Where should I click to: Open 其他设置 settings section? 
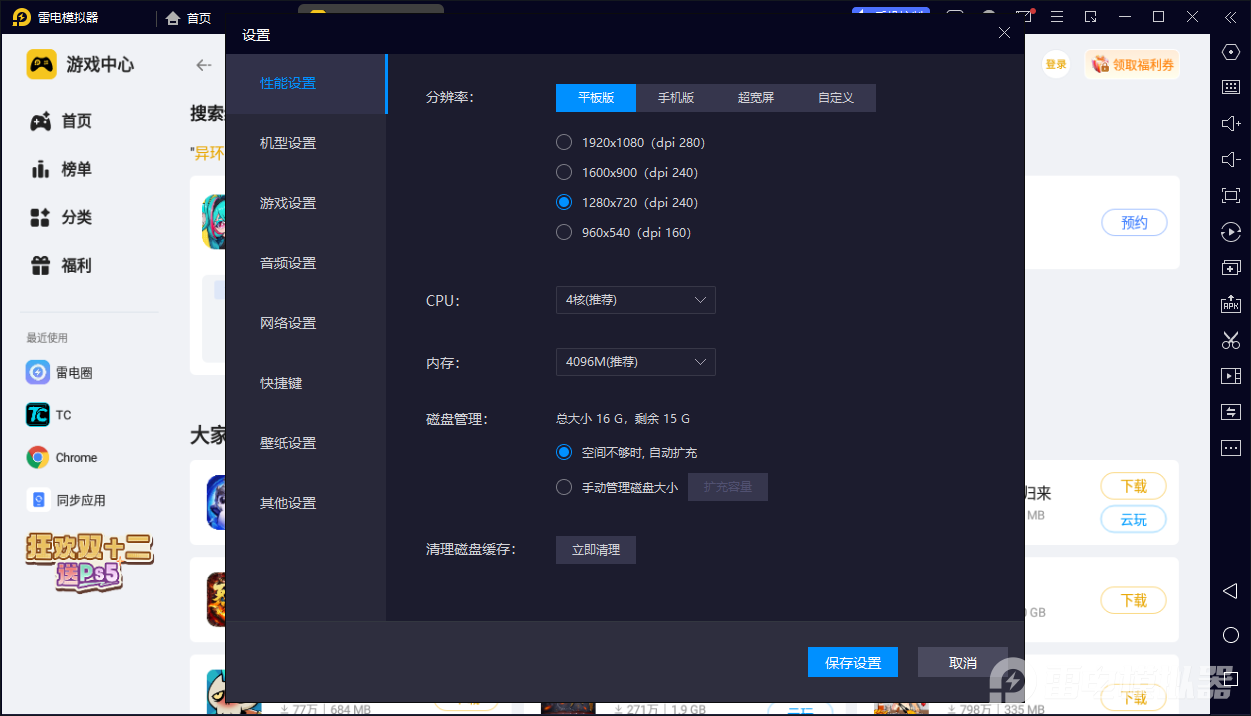coord(306,503)
